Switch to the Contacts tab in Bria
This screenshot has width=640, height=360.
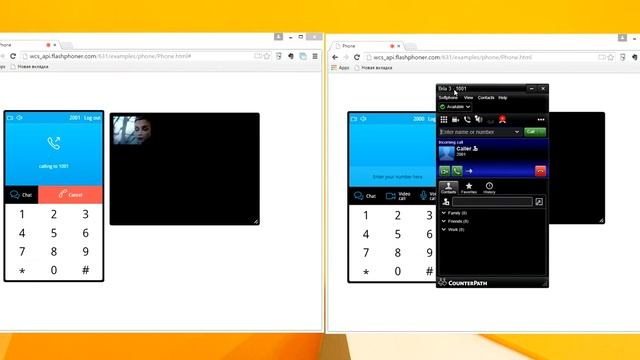[x=449, y=188]
